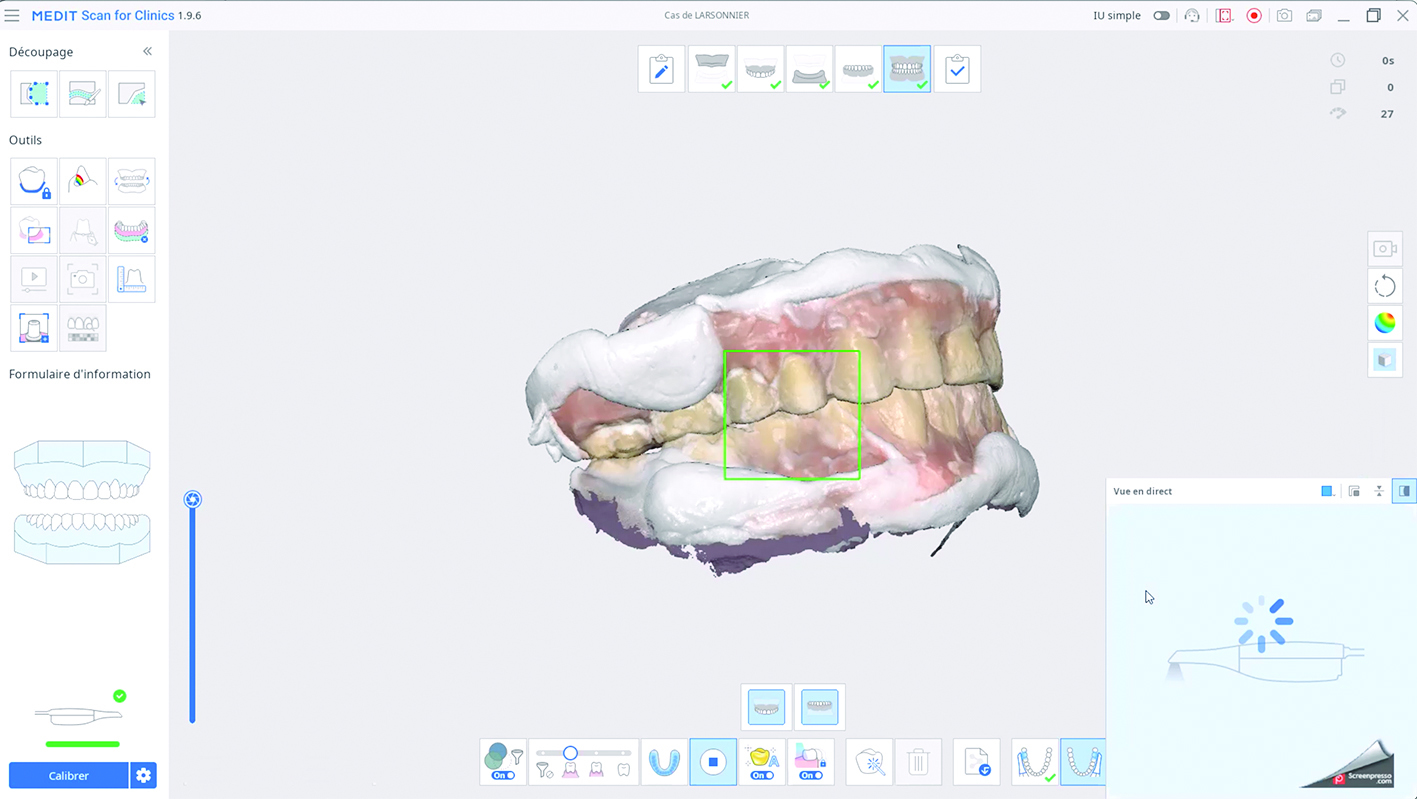The width and height of the screenshot is (1417, 799).
Task: Toggle the color display mode sphere
Action: [1385, 323]
